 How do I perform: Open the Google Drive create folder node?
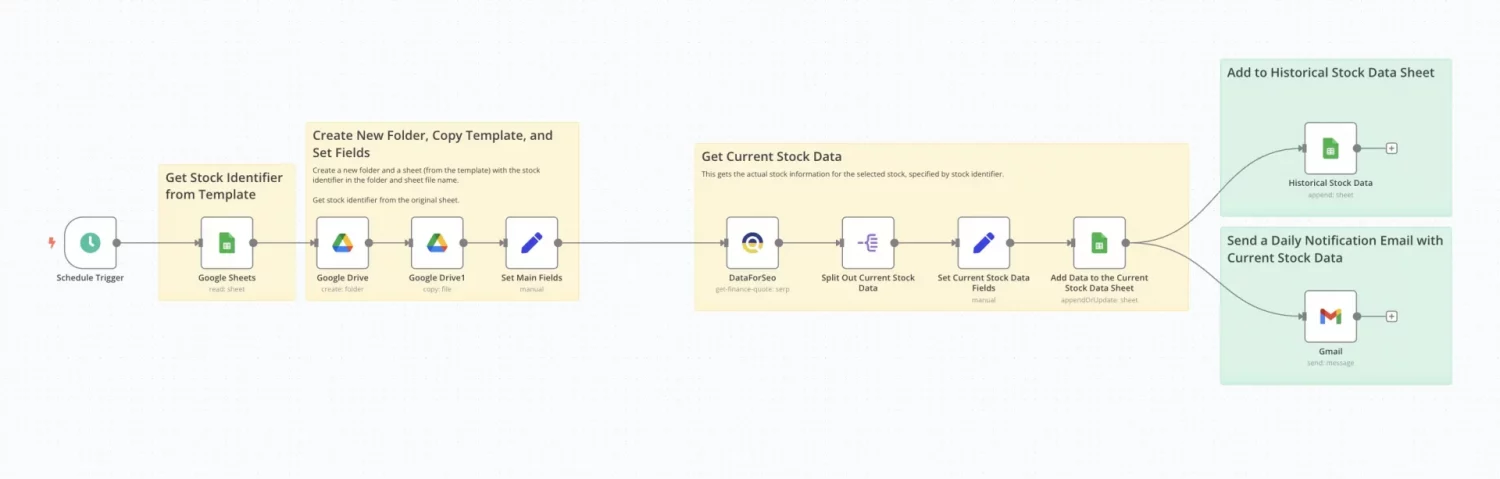pos(343,242)
